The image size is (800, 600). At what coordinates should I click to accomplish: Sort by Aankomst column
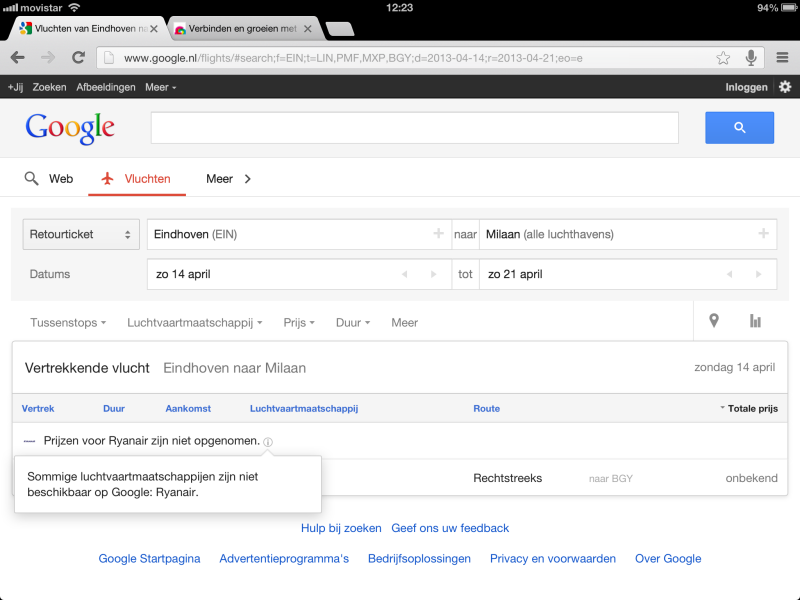click(x=188, y=408)
